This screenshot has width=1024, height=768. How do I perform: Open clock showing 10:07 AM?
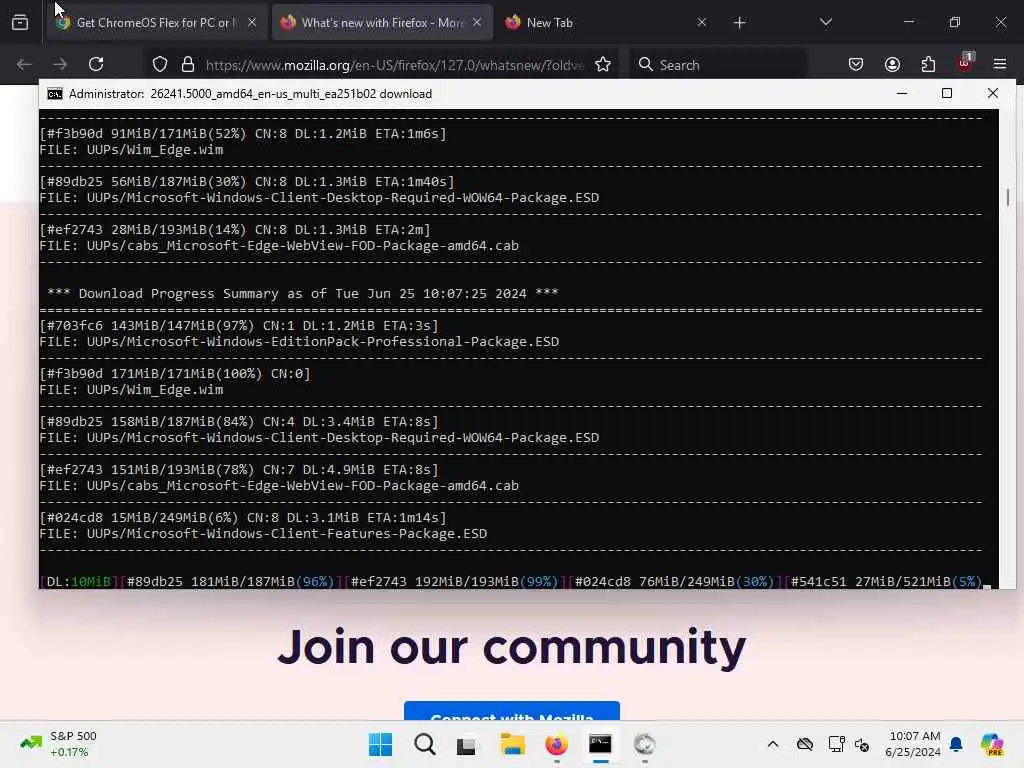tap(913, 744)
